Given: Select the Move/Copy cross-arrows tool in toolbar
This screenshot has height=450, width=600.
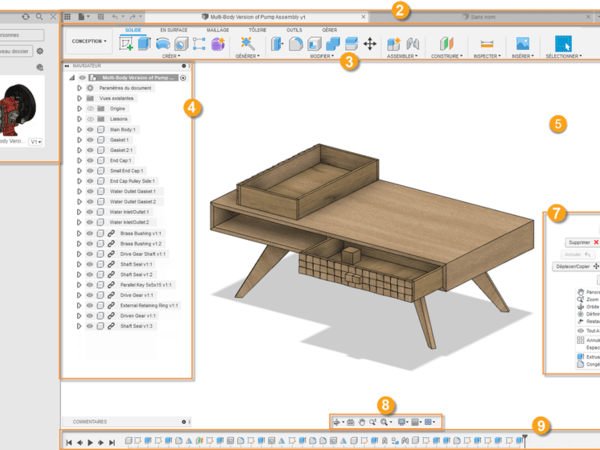Looking at the screenshot, I should pos(369,43).
